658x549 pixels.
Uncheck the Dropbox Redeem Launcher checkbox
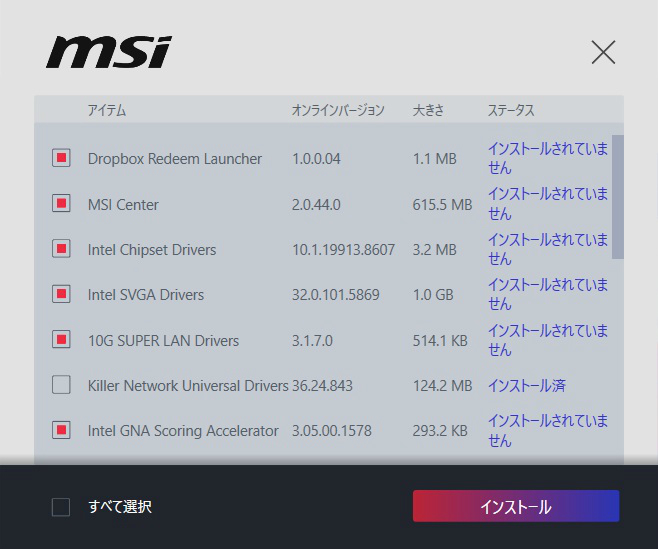[x=61, y=158]
